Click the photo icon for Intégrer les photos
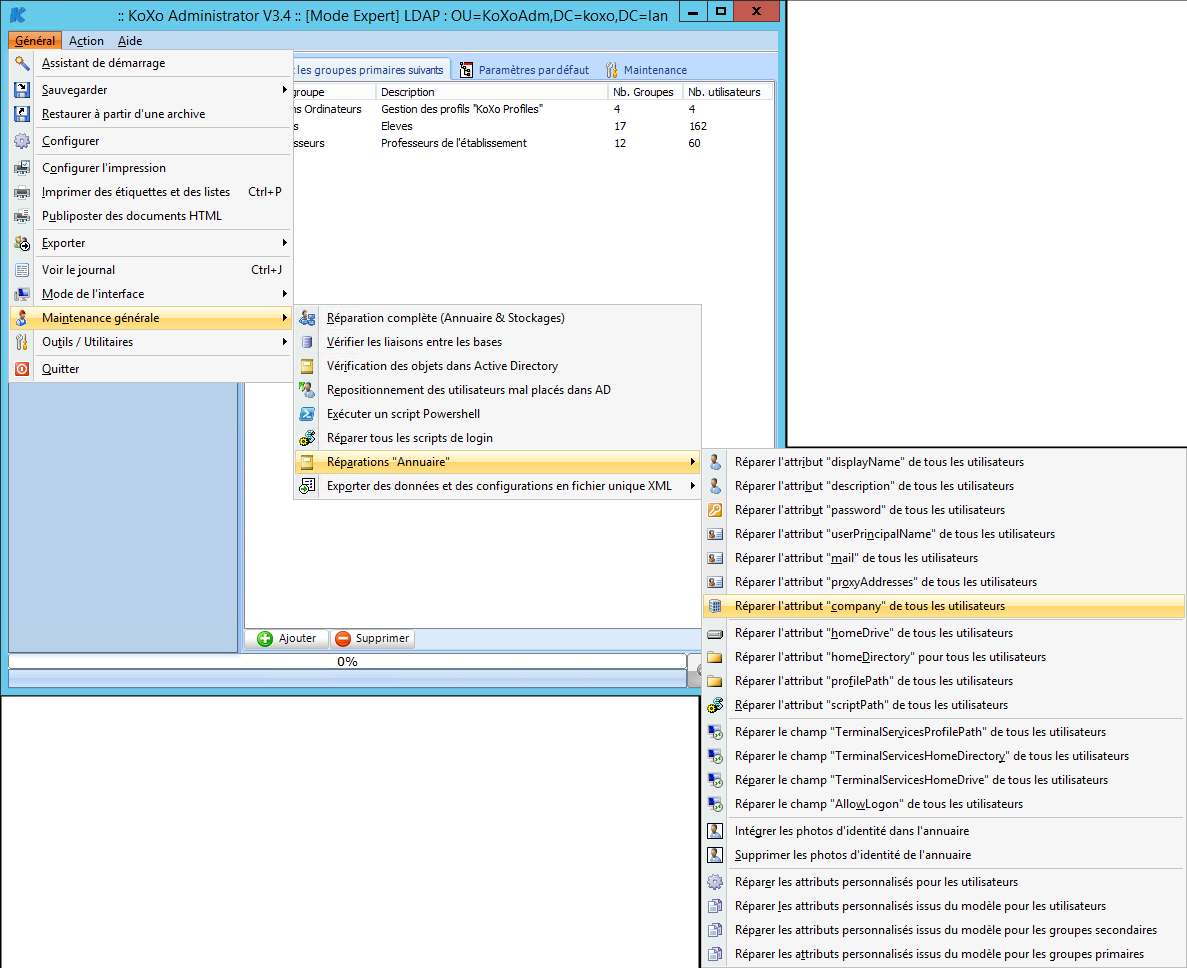The width and height of the screenshot is (1187, 968). pyautogui.click(x=715, y=831)
